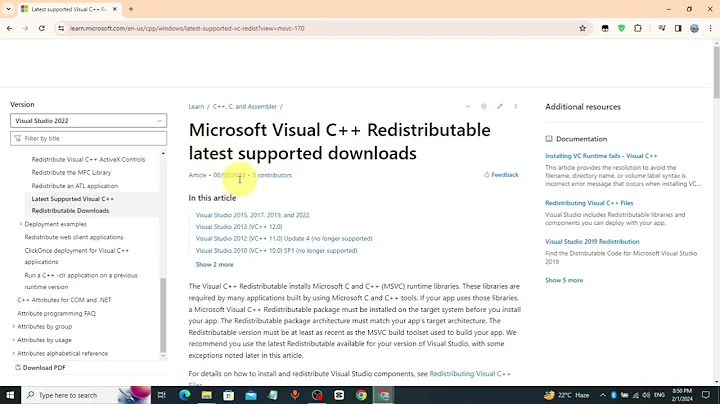Image resolution: width=720 pixels, height=404 pixels.
Task: Go back with the browser back arrow
Action: pos(10,28)
